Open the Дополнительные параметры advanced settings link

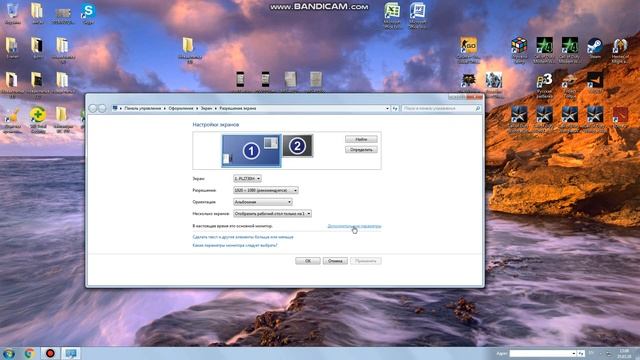(x=354, y=226)
